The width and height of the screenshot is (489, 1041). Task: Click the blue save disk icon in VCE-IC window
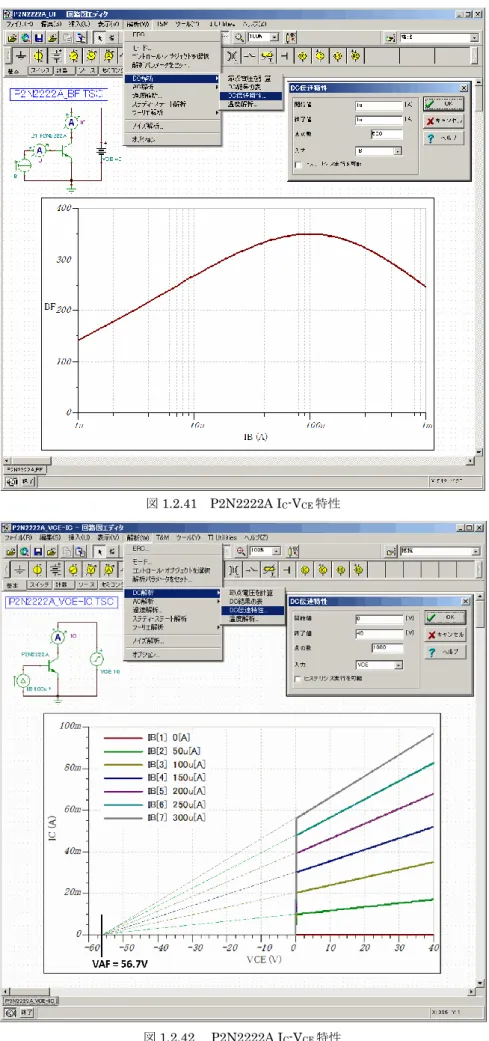click(37, 552)
